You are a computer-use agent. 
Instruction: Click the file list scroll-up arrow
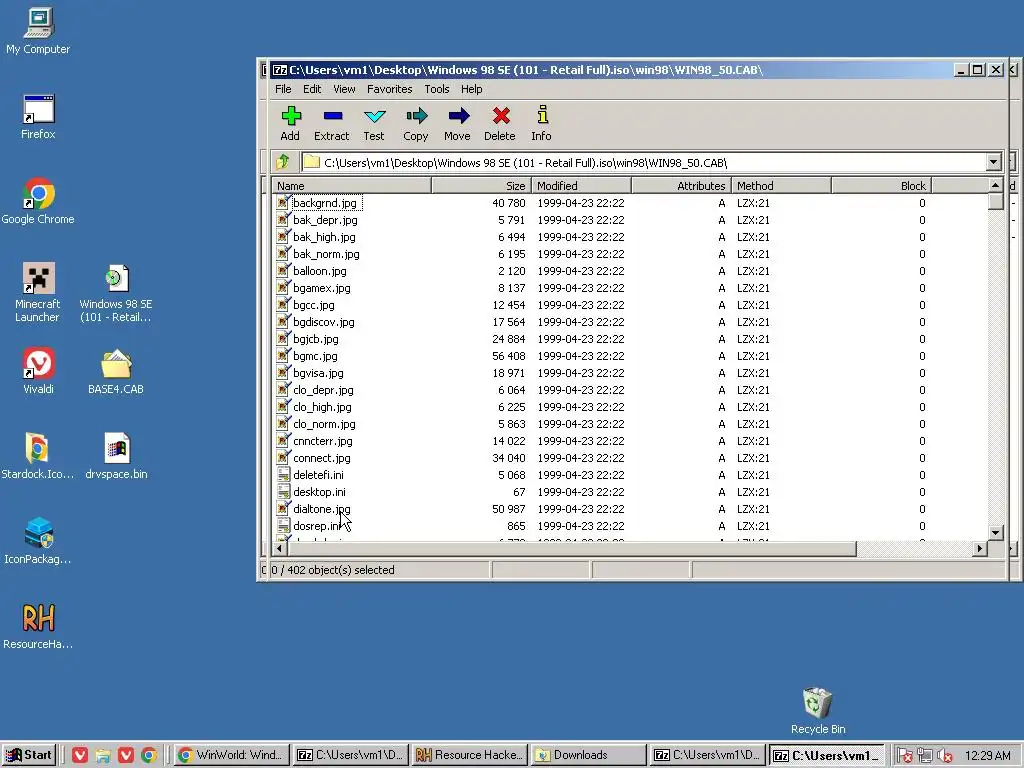(x=995, y=185)
